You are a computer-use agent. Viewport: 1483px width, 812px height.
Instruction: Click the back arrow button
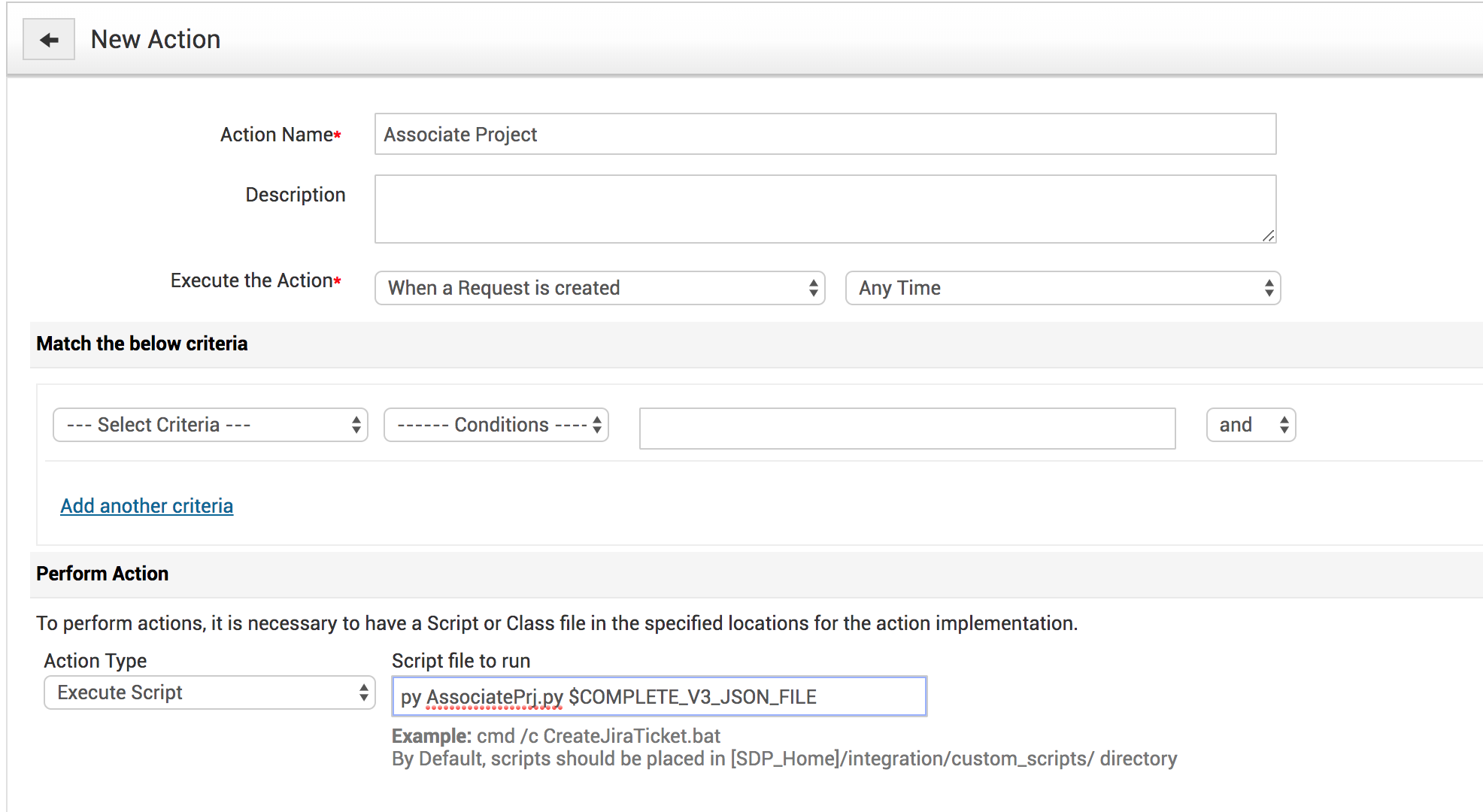click(x=49, y=40)
